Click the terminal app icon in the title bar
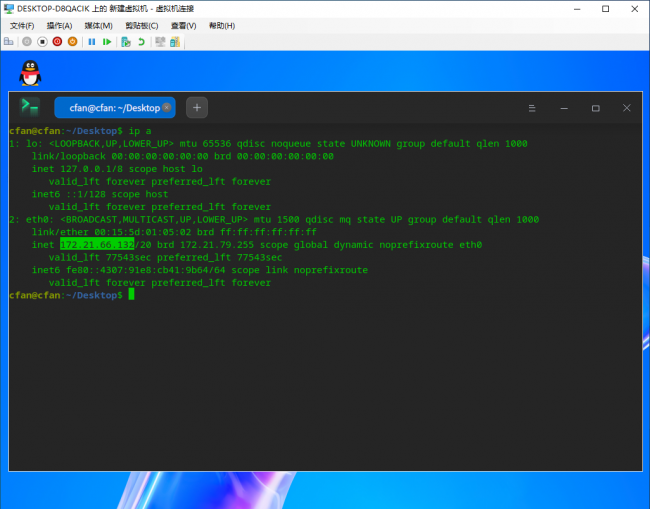Viewport: 650px width, 509px height. click(x=30, y=107)
